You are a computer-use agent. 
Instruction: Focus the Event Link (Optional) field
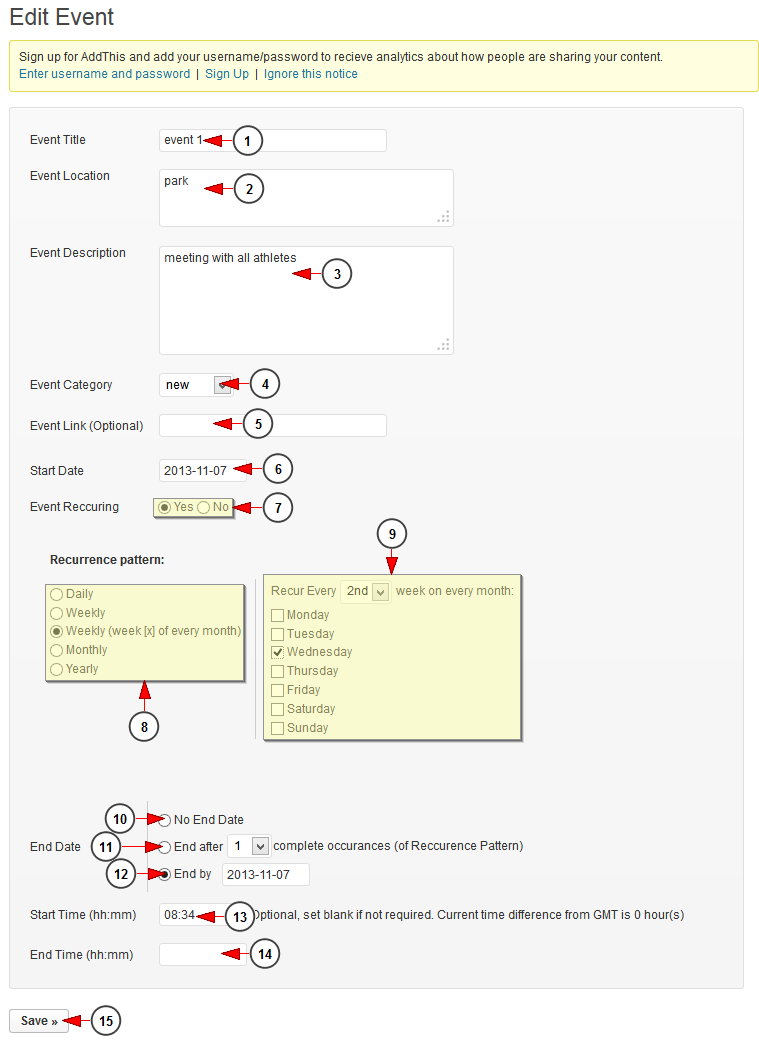273,425
